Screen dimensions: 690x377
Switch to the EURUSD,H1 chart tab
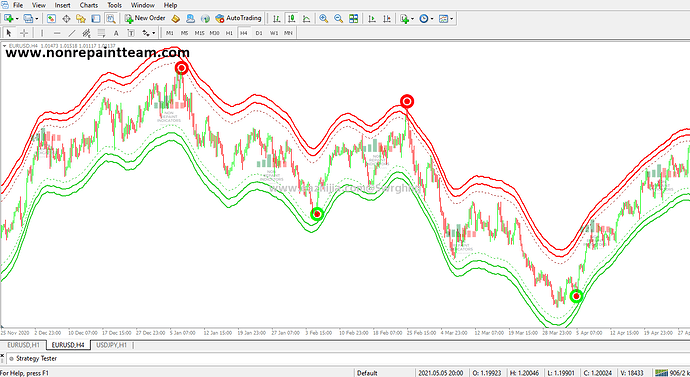coord(23,345)
